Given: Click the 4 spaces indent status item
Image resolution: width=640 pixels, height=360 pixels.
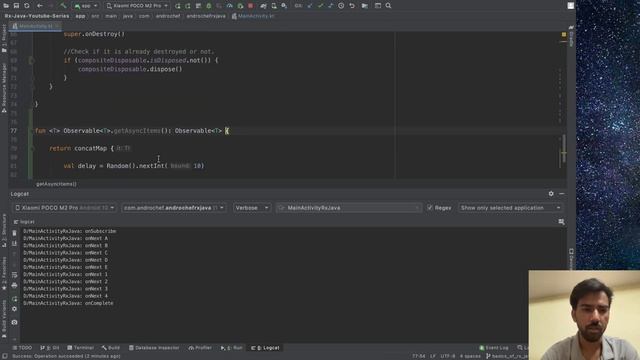Looking at the screenshot, I should tap(470, 356).
